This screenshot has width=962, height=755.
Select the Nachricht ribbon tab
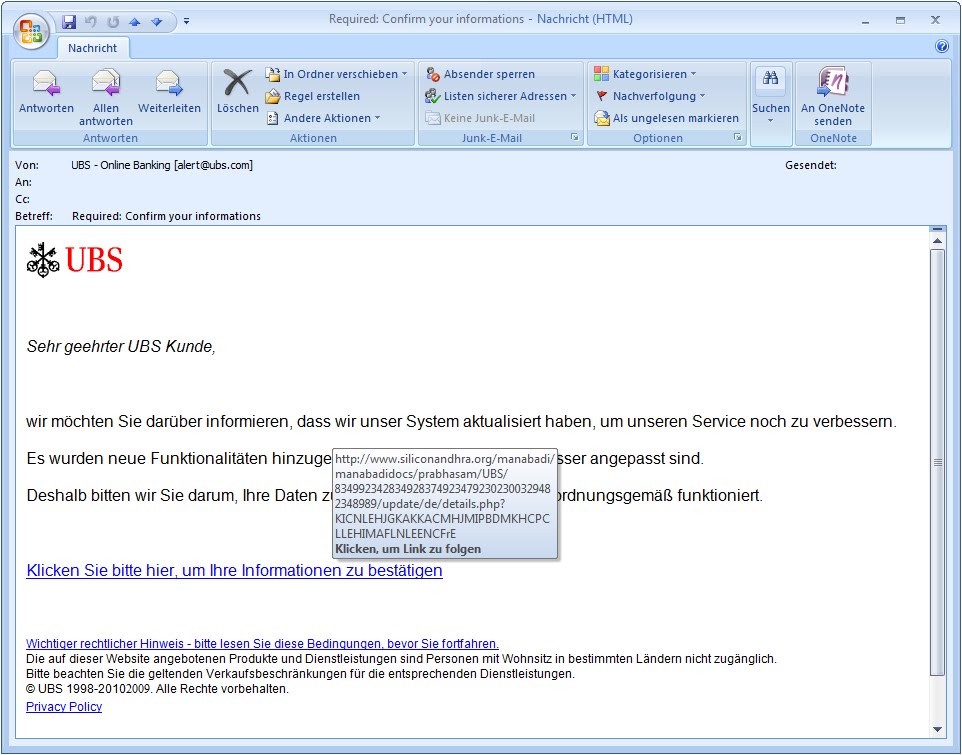point(93,48)
